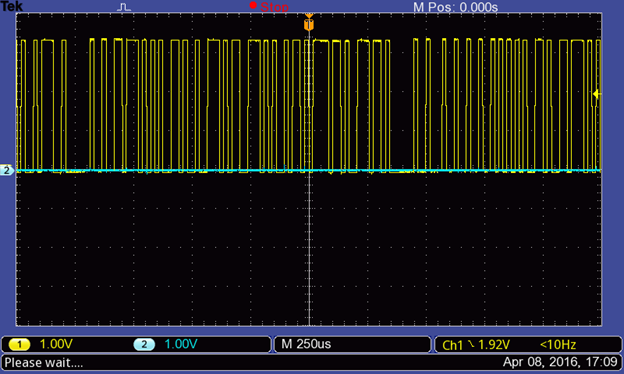
Task: Click the Stop acquisition status text
Action: [274, 7]
